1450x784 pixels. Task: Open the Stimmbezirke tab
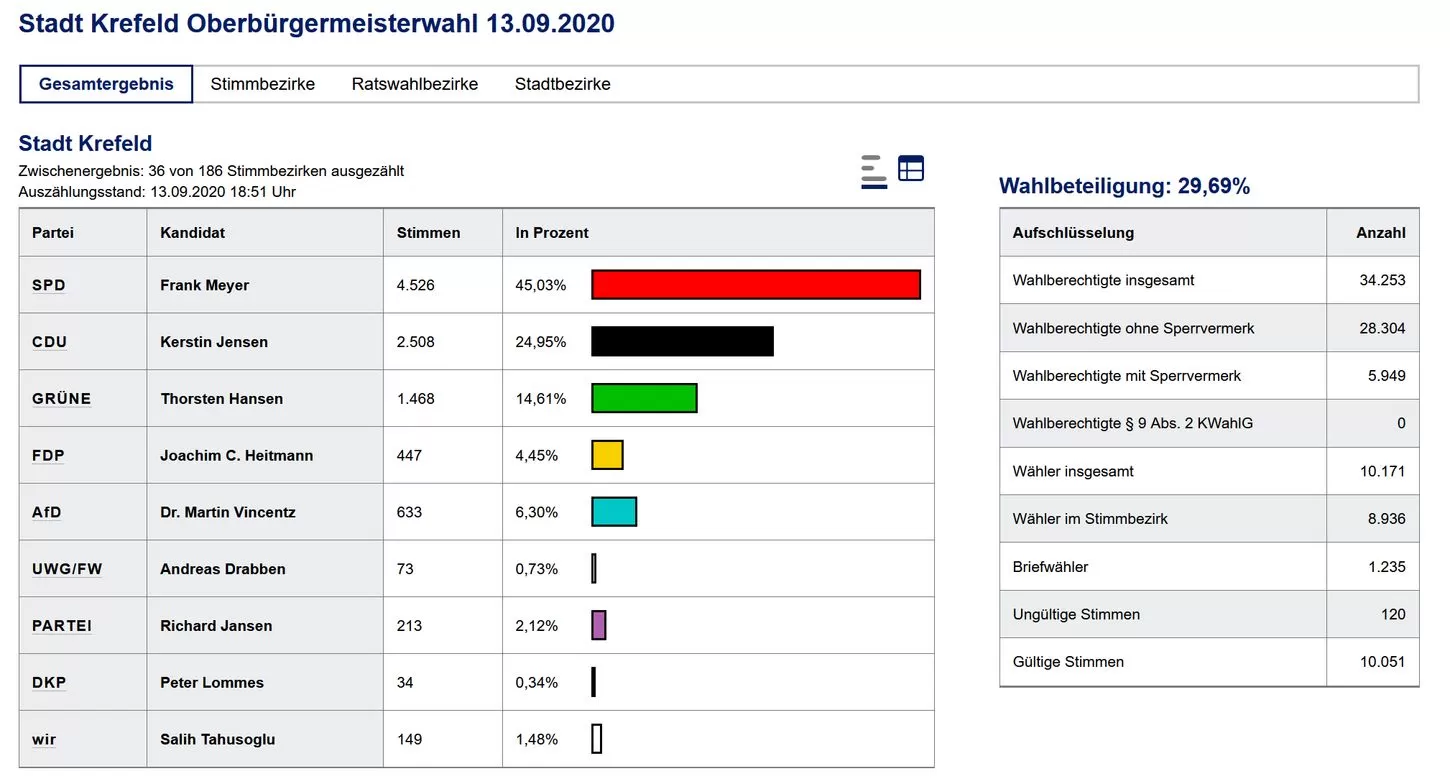262,84
